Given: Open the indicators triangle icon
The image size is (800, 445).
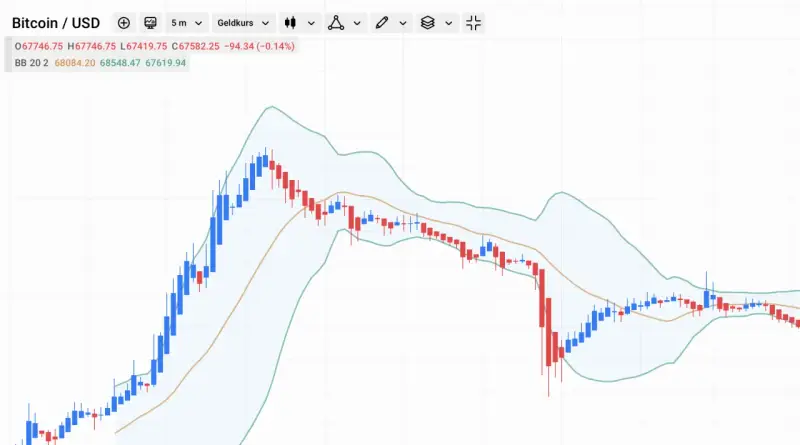Looking at the screenshot, I should coord(336,23).
